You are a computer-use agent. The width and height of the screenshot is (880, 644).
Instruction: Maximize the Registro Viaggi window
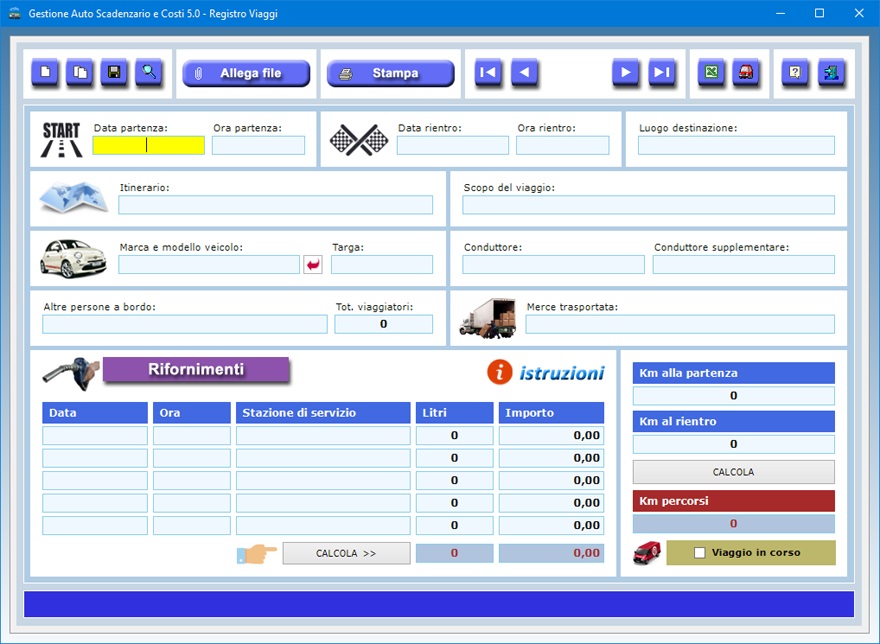(819, 13)
